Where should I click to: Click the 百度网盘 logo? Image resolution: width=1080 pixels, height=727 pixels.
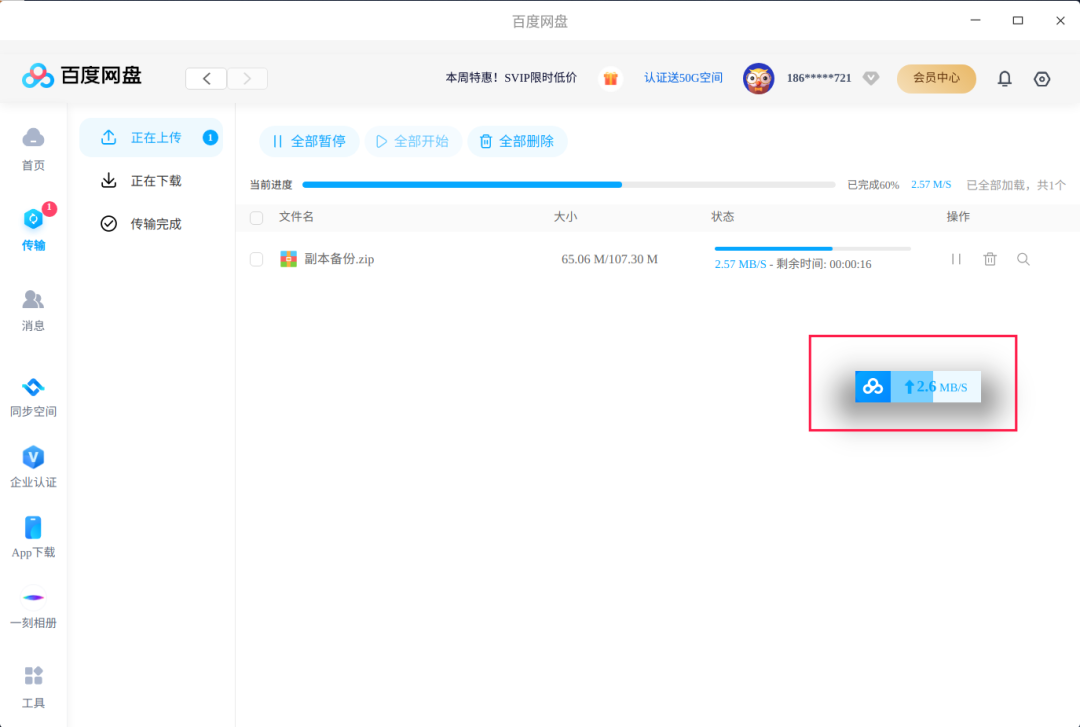[81, 76]
